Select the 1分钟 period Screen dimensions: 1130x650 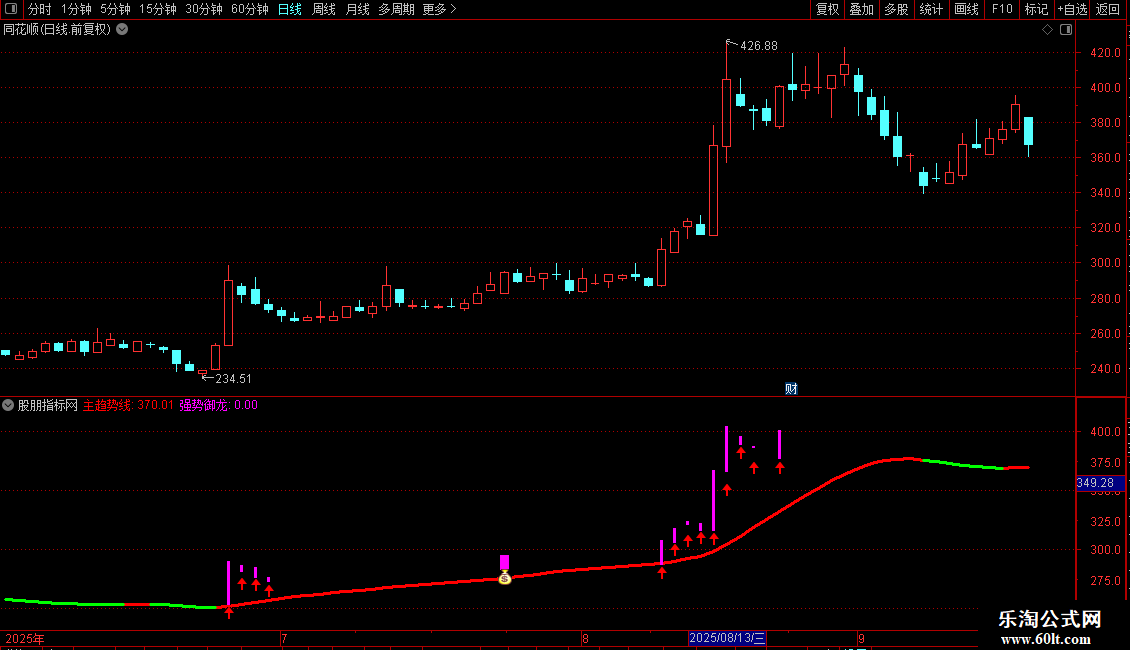[x=76, y=9]
